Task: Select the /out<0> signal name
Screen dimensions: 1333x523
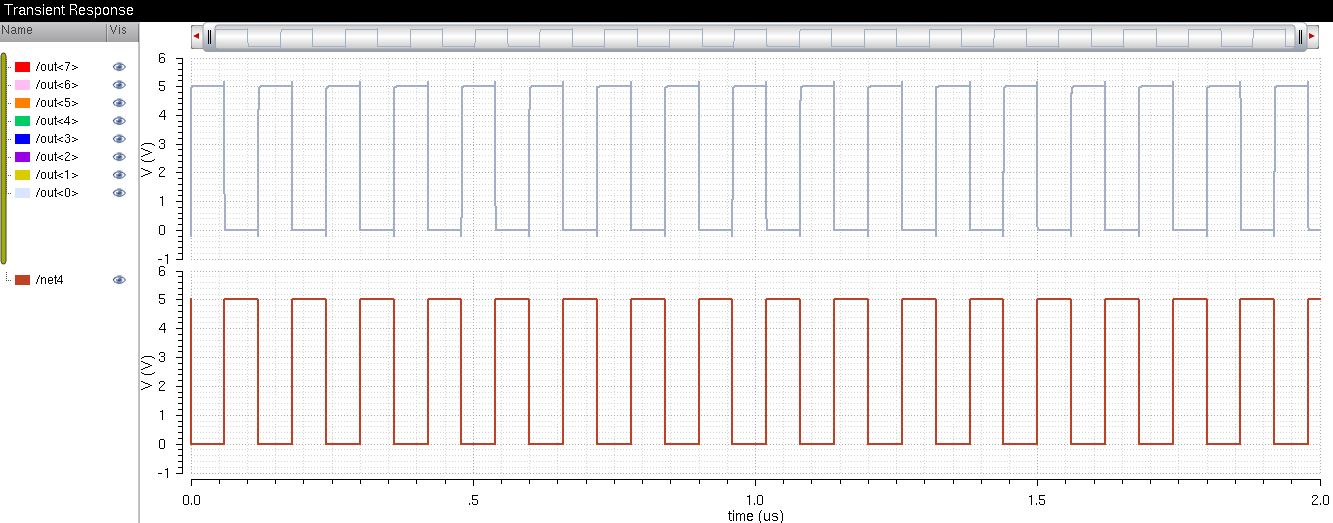Action: (x=56, y=193)
